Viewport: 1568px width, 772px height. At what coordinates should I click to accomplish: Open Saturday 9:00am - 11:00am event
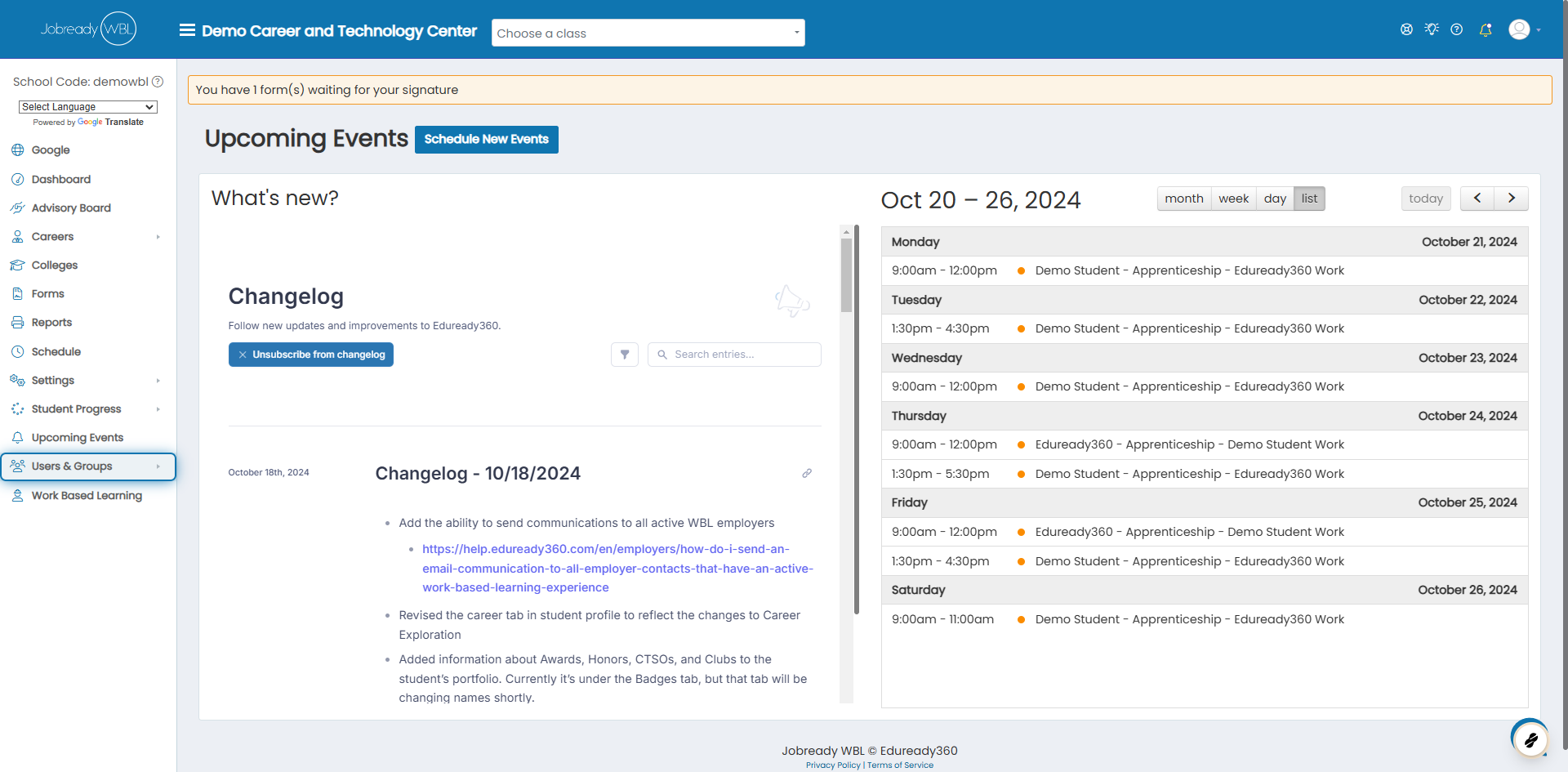pyautogui.click(x=1205, y=619)
